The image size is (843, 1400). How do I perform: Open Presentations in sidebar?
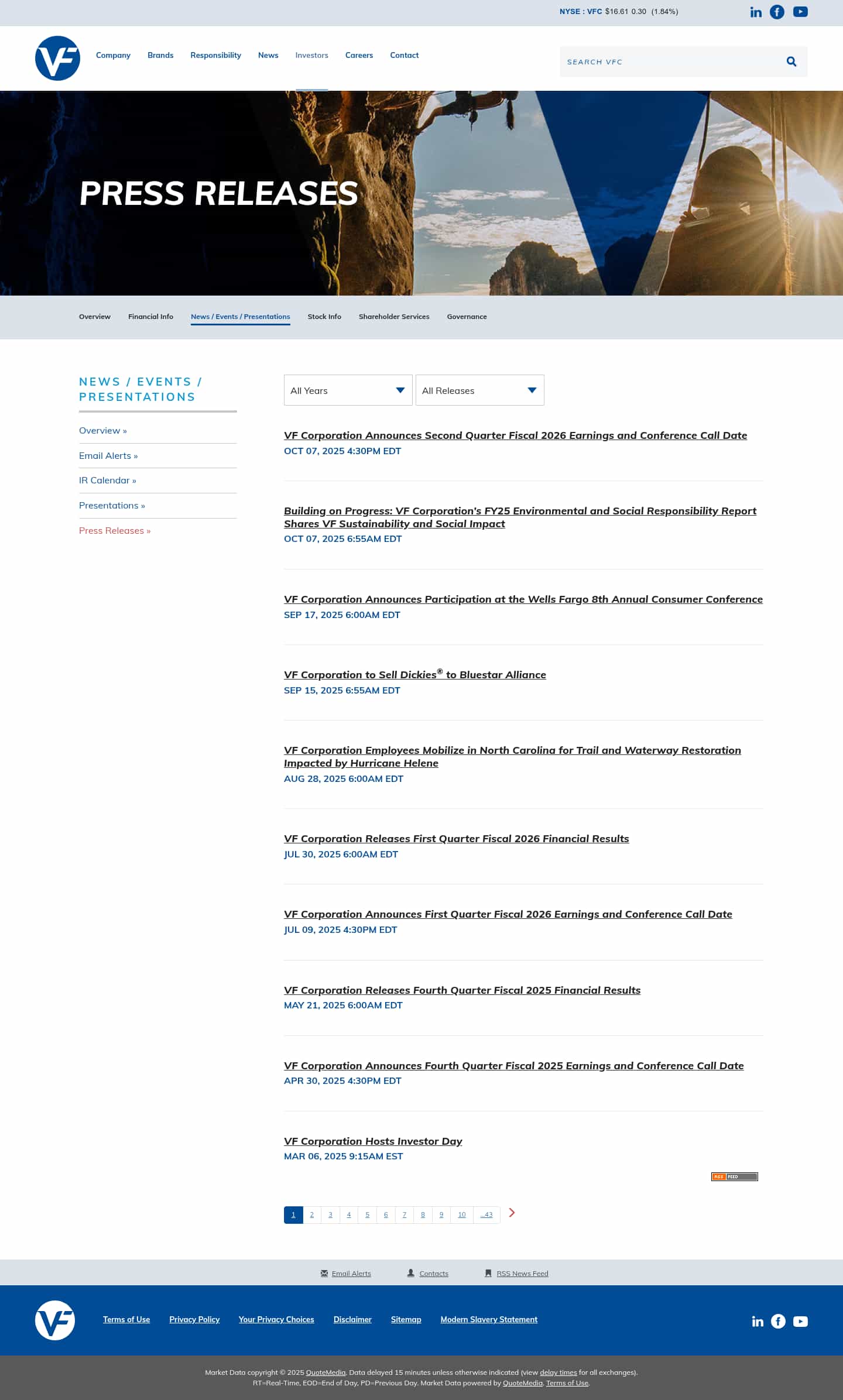(x=112, y=506)
